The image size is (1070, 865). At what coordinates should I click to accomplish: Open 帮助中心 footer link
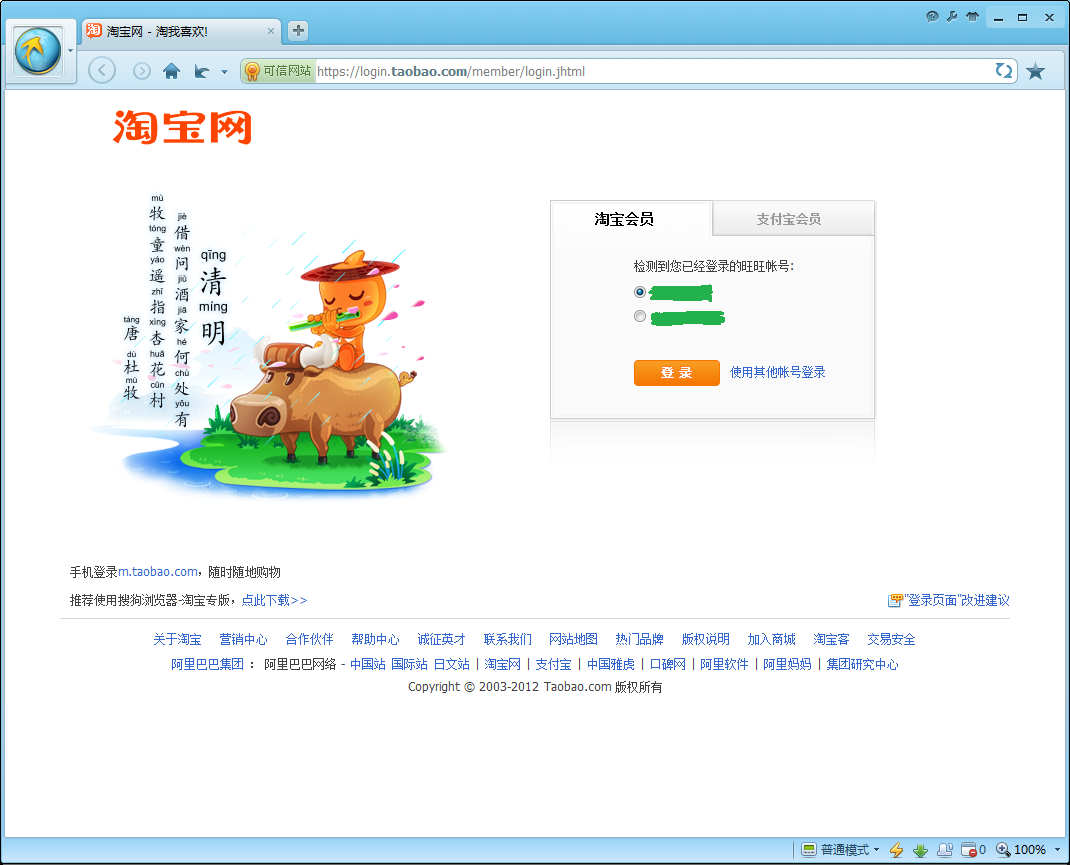pyautogui.click(x=375, y=639)
